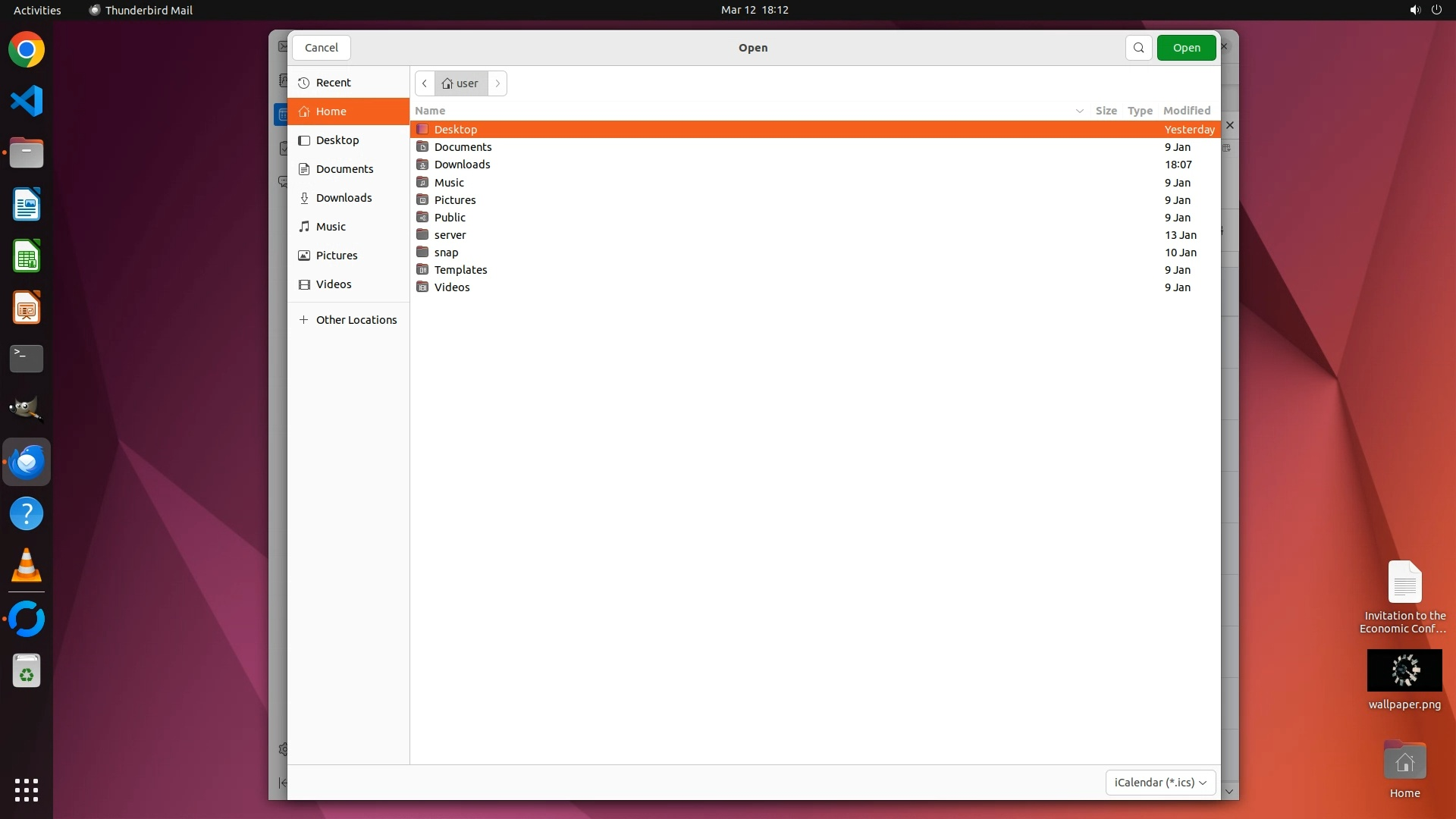Go back with the path bar left chevron
Image resolution: width=1456 pixels, height=819 pixels.
coord(425,83)
